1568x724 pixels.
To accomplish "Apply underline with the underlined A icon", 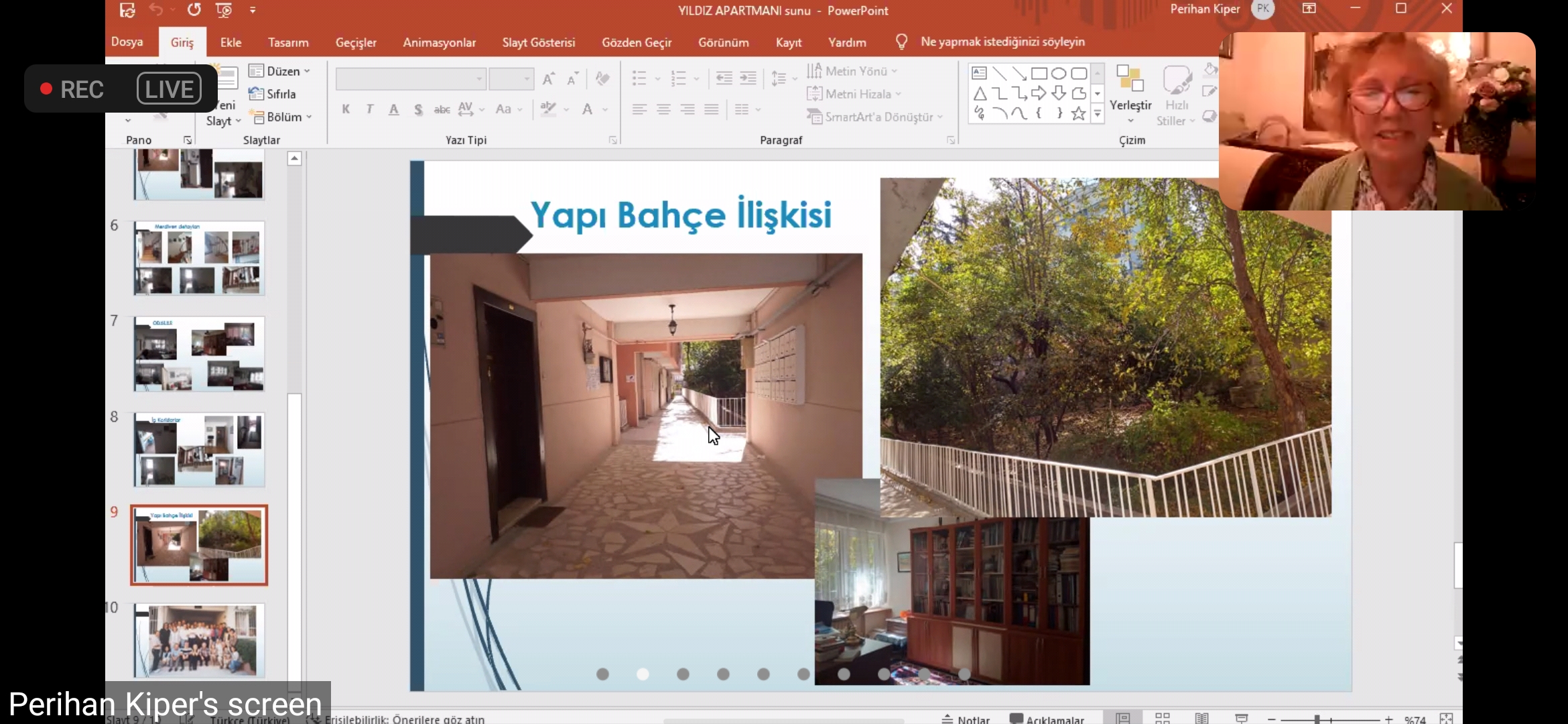I will pos(394,109).
